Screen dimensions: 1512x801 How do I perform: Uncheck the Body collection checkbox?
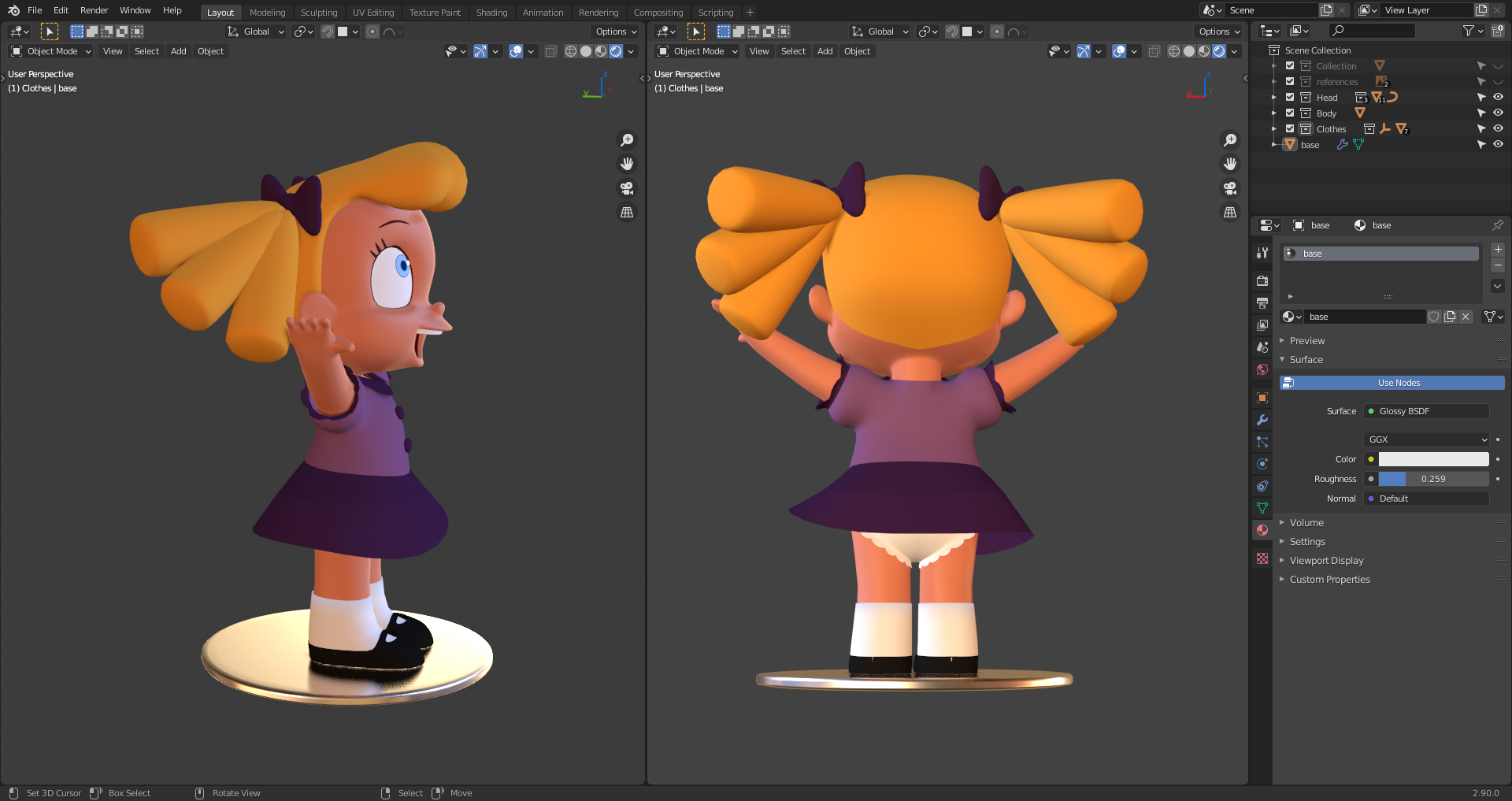(1290, 113)
